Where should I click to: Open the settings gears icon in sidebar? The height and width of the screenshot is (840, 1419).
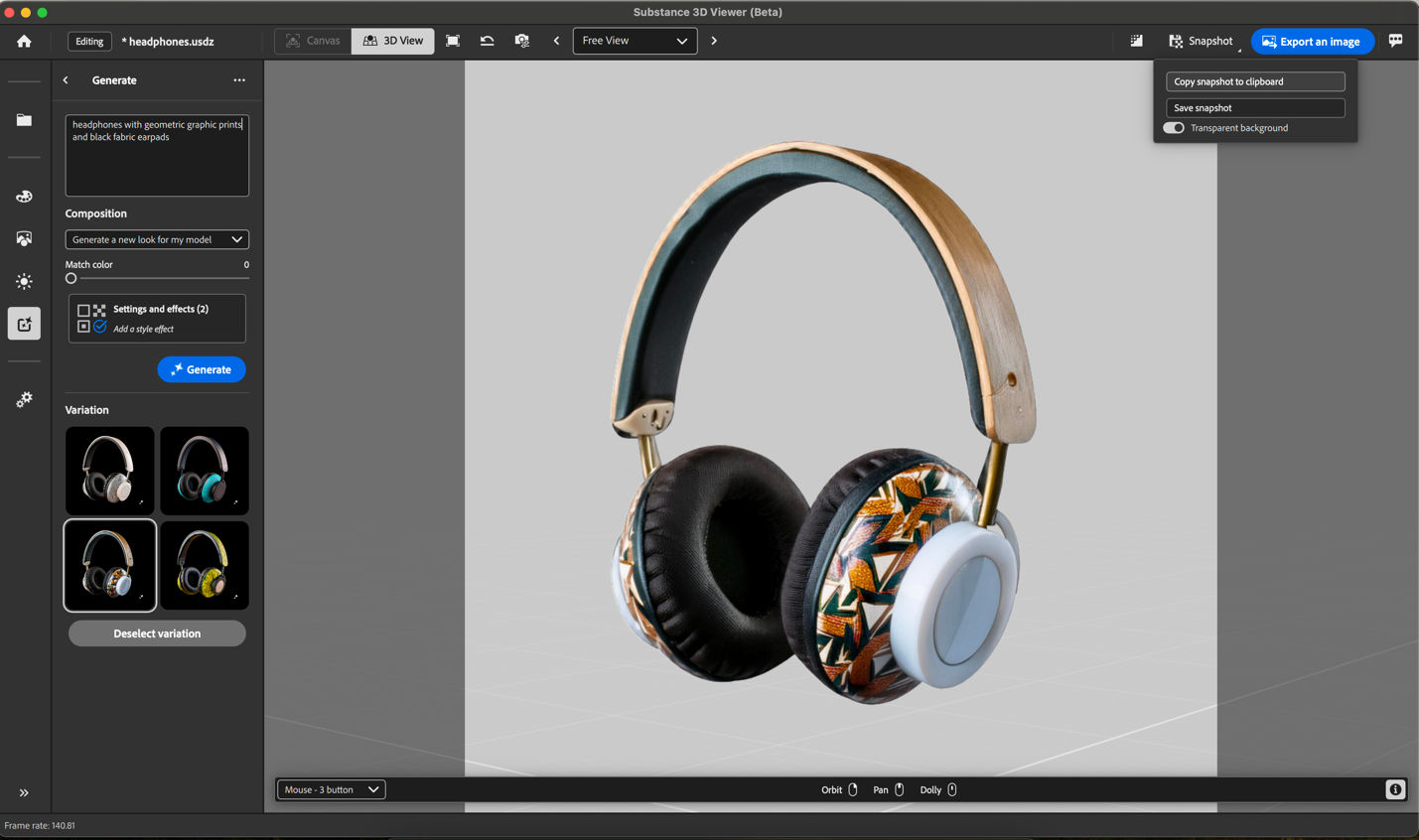tap(24, 399)
